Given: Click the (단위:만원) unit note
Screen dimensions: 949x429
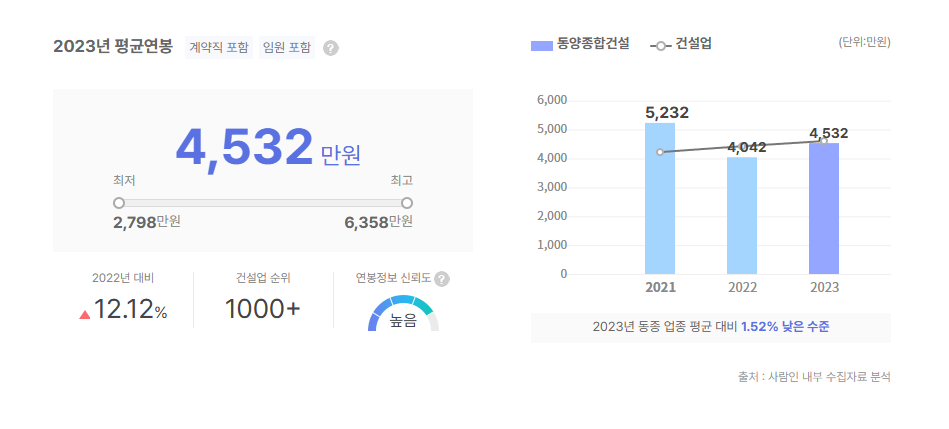Looking at the screenshot, I should pos(864,43).
